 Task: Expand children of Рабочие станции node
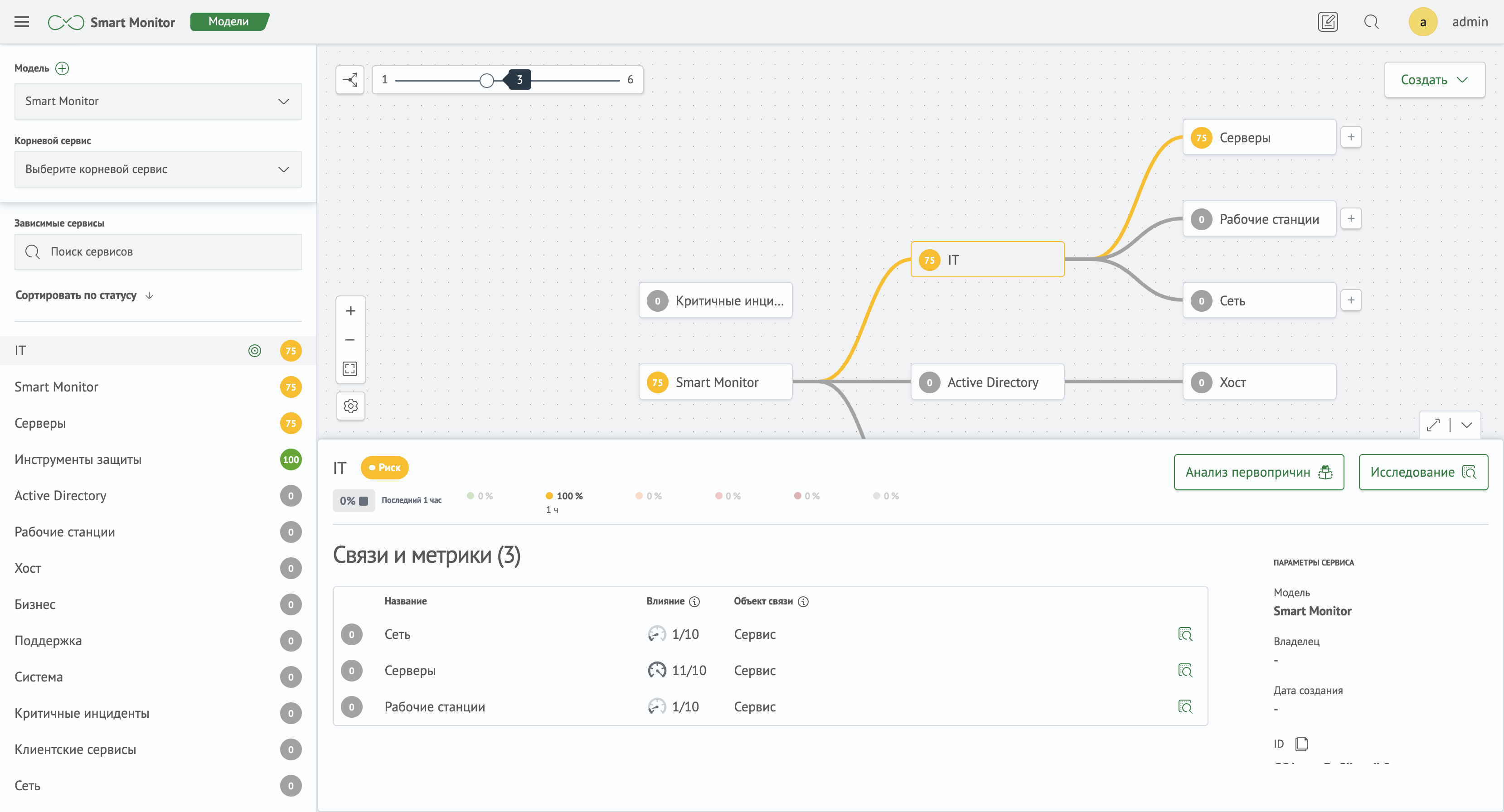coord(1351,218)
